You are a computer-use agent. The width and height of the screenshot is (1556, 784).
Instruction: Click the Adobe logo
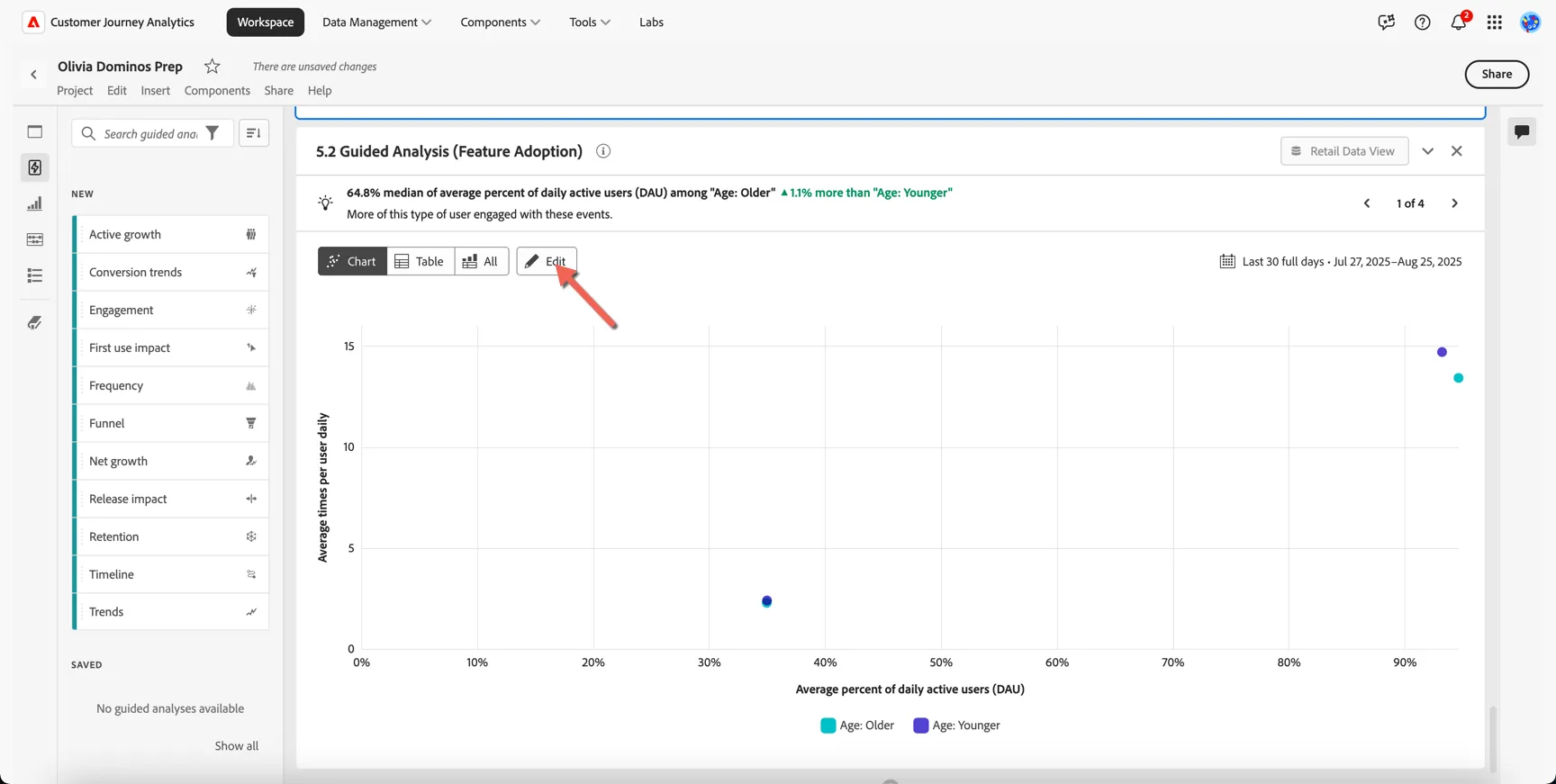click(33, 23)
